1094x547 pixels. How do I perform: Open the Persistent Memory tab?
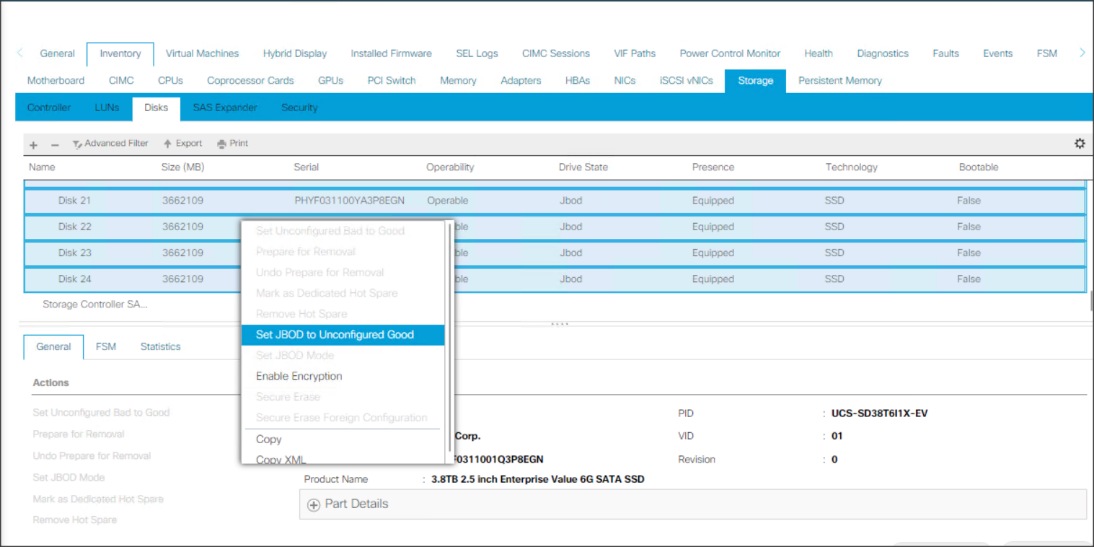[x=839, y=80]
